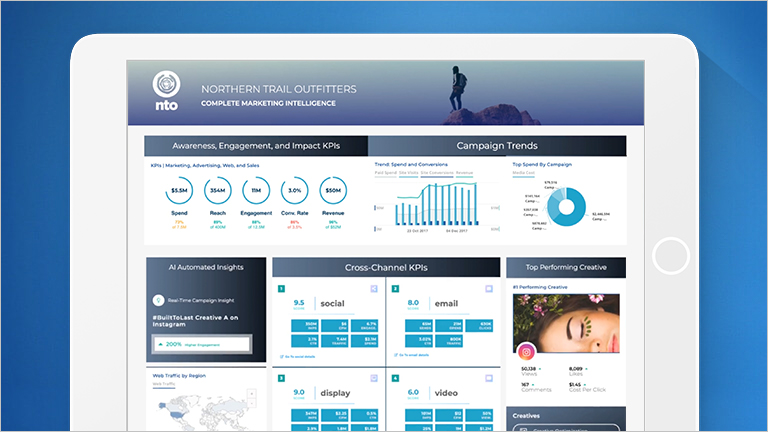Image resolution: width=768 pixels, height=432 pixels.
Task: Click the 354M Reach gauge
Action: tap(217, 191)
